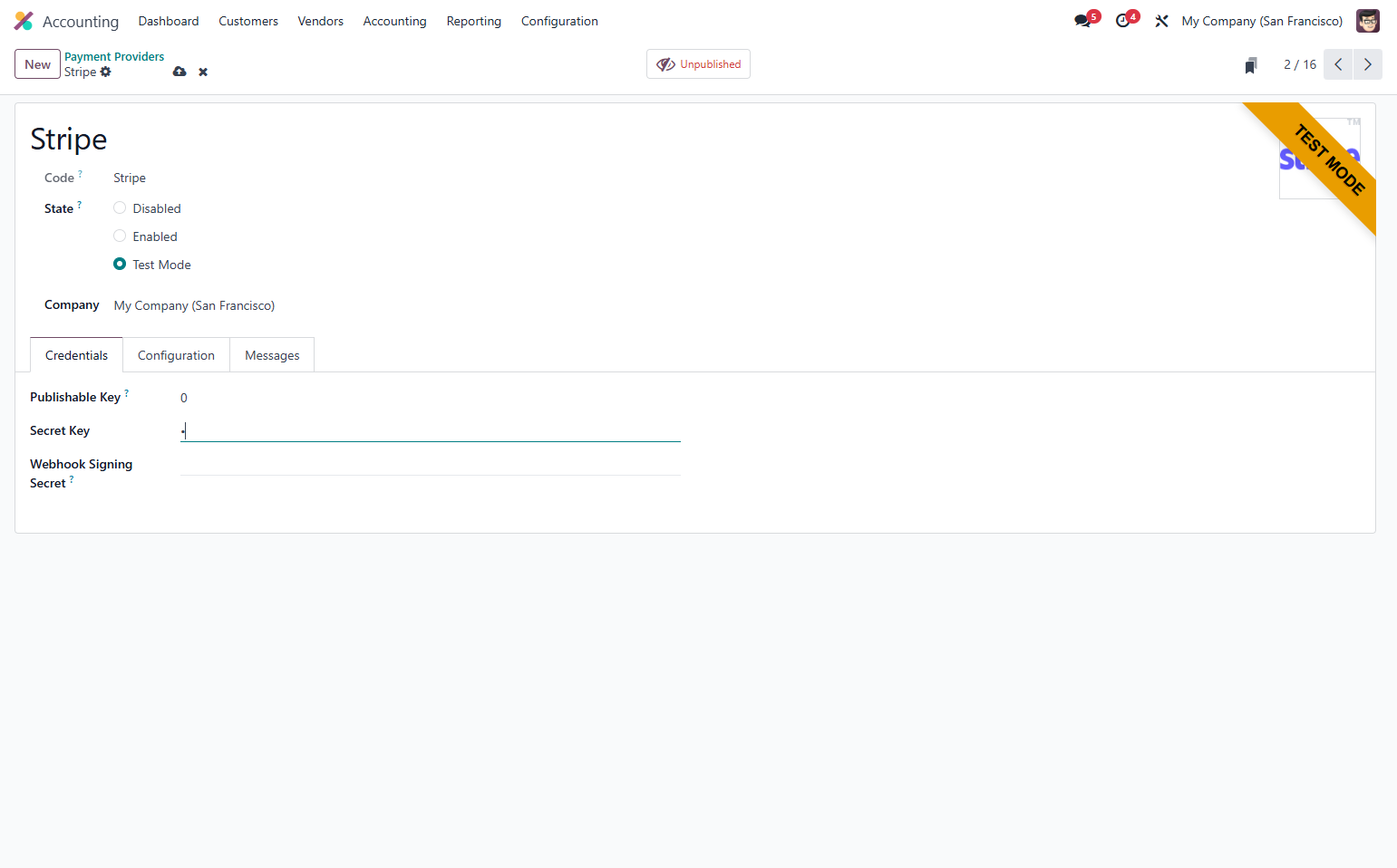Open the Accounting menu in the menu bar

[394, 21]
